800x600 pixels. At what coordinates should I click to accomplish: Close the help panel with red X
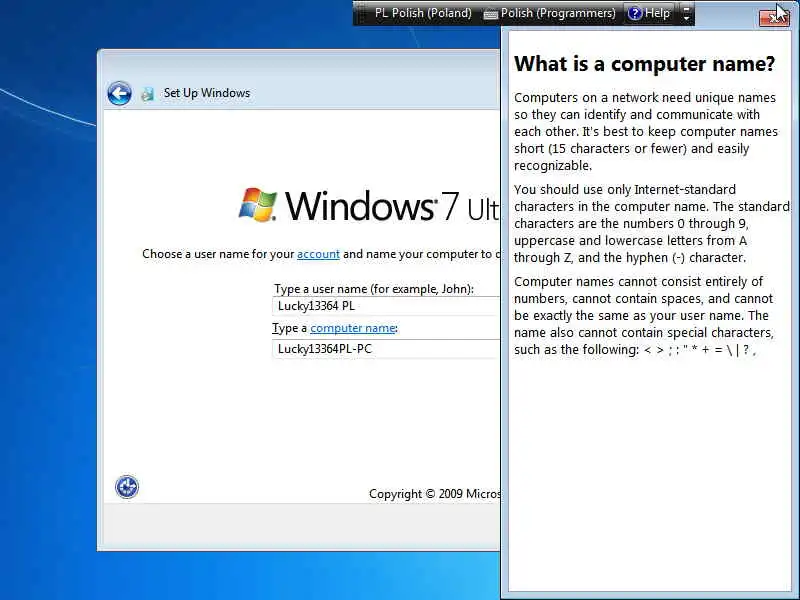coord(774,17)
